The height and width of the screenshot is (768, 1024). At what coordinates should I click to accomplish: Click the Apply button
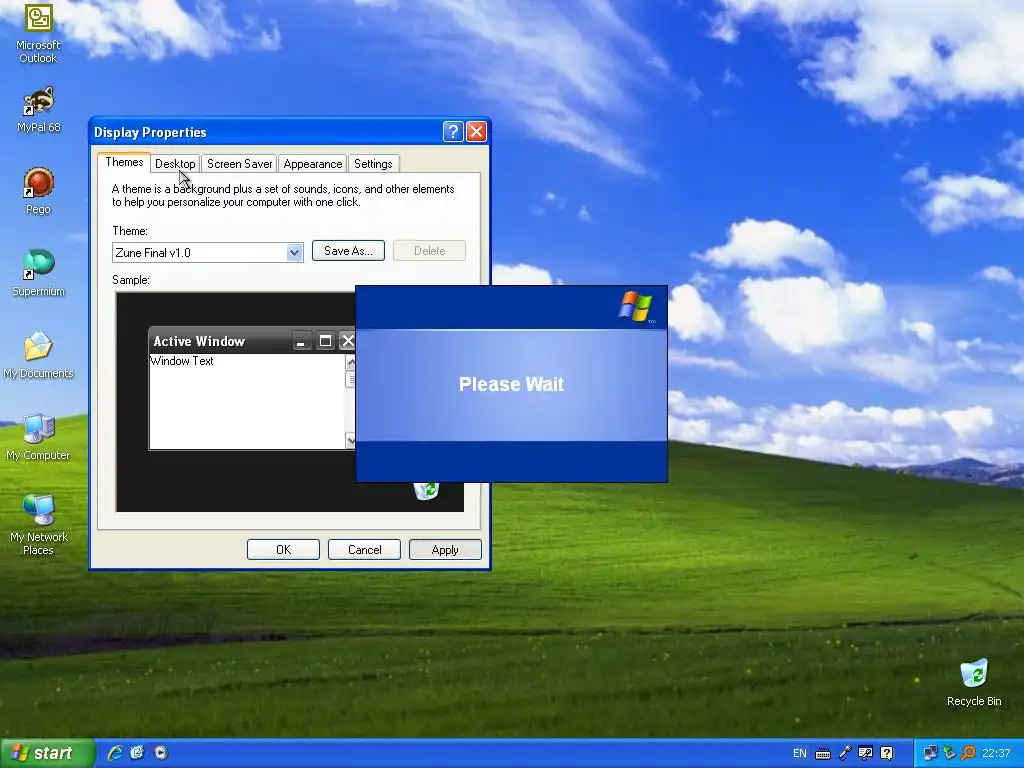(x=445, y=550)
